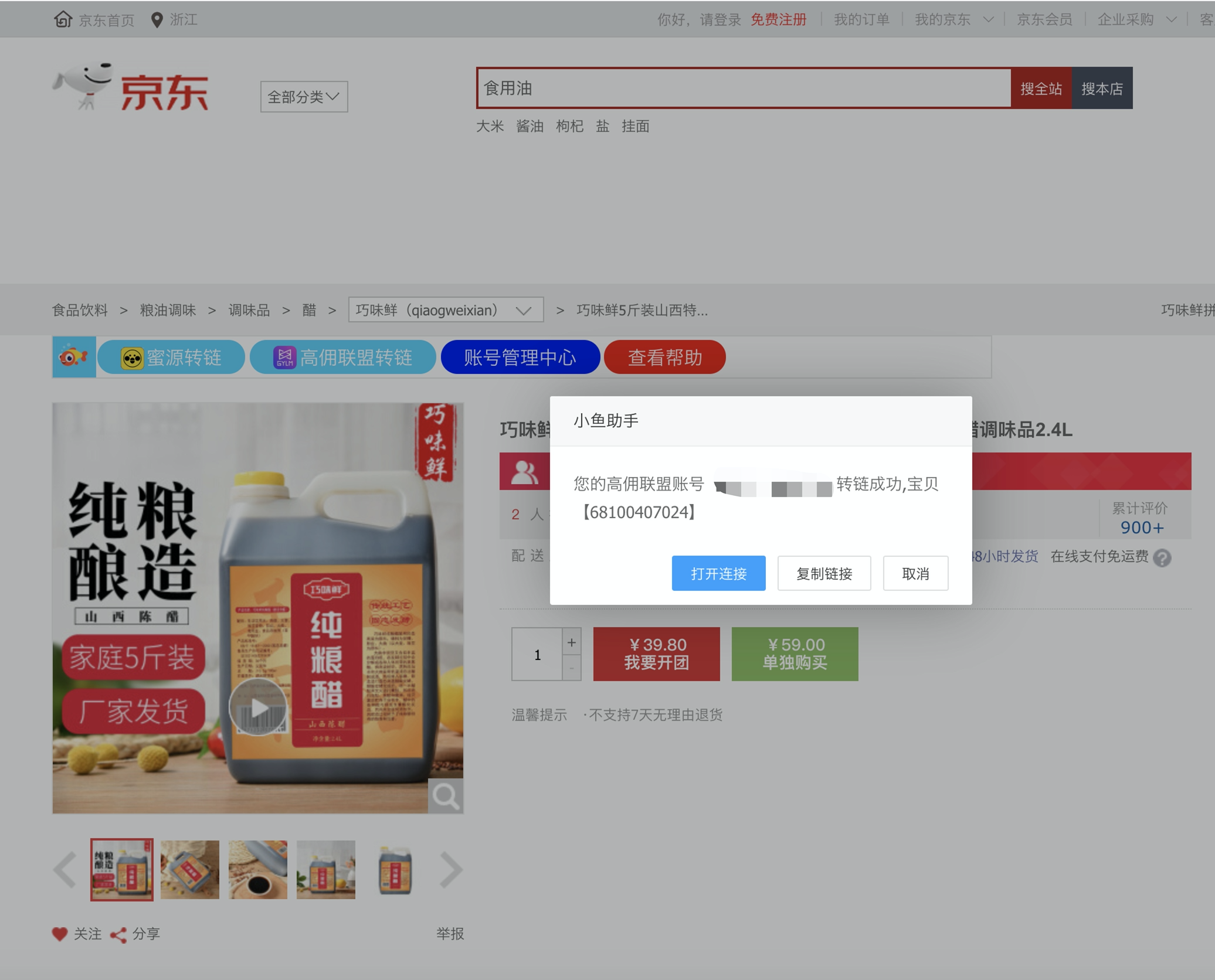Click the 京东首页 link

[106, 20]
